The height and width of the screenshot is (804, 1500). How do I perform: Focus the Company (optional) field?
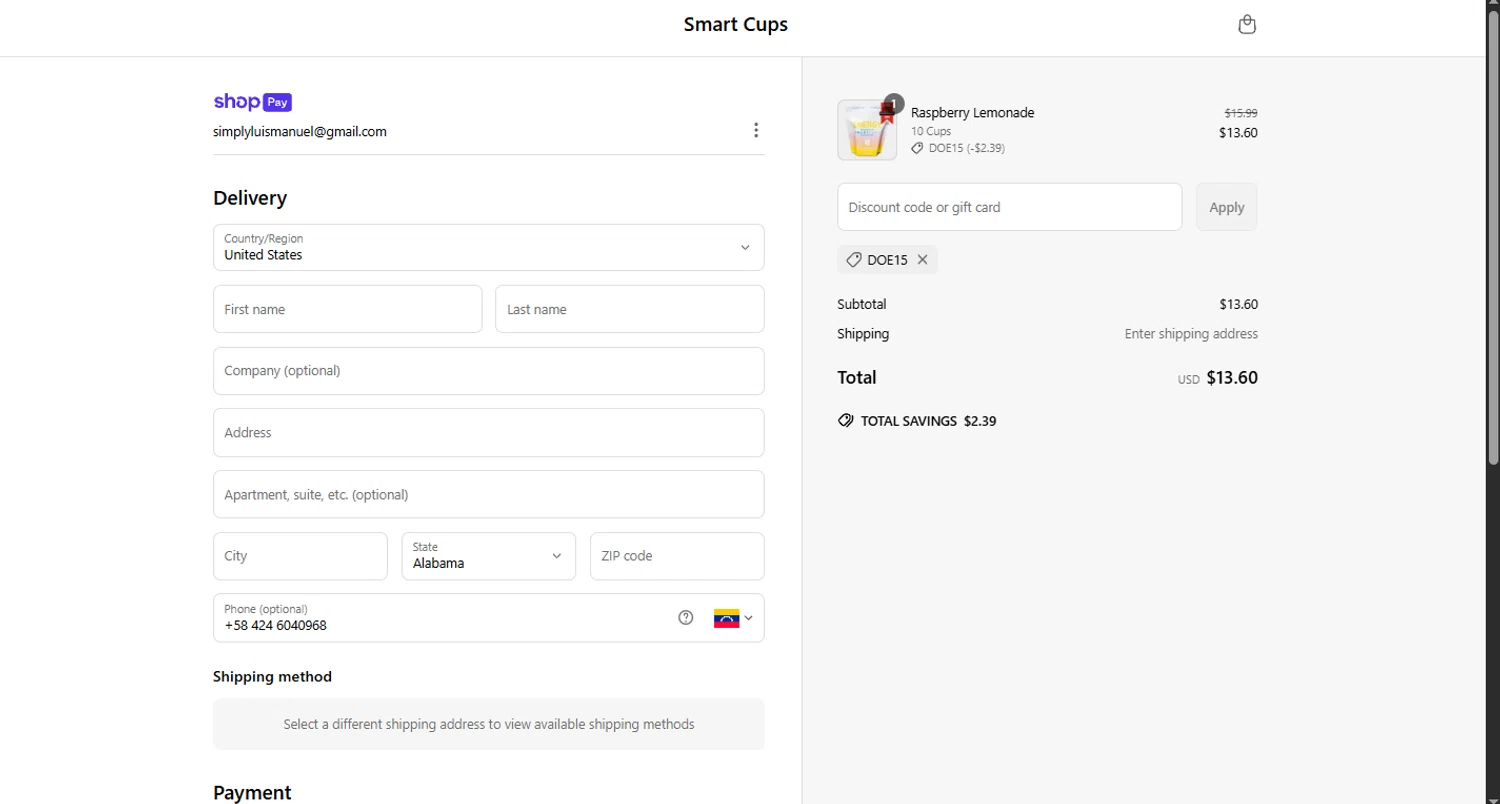(x=489, y=371)
